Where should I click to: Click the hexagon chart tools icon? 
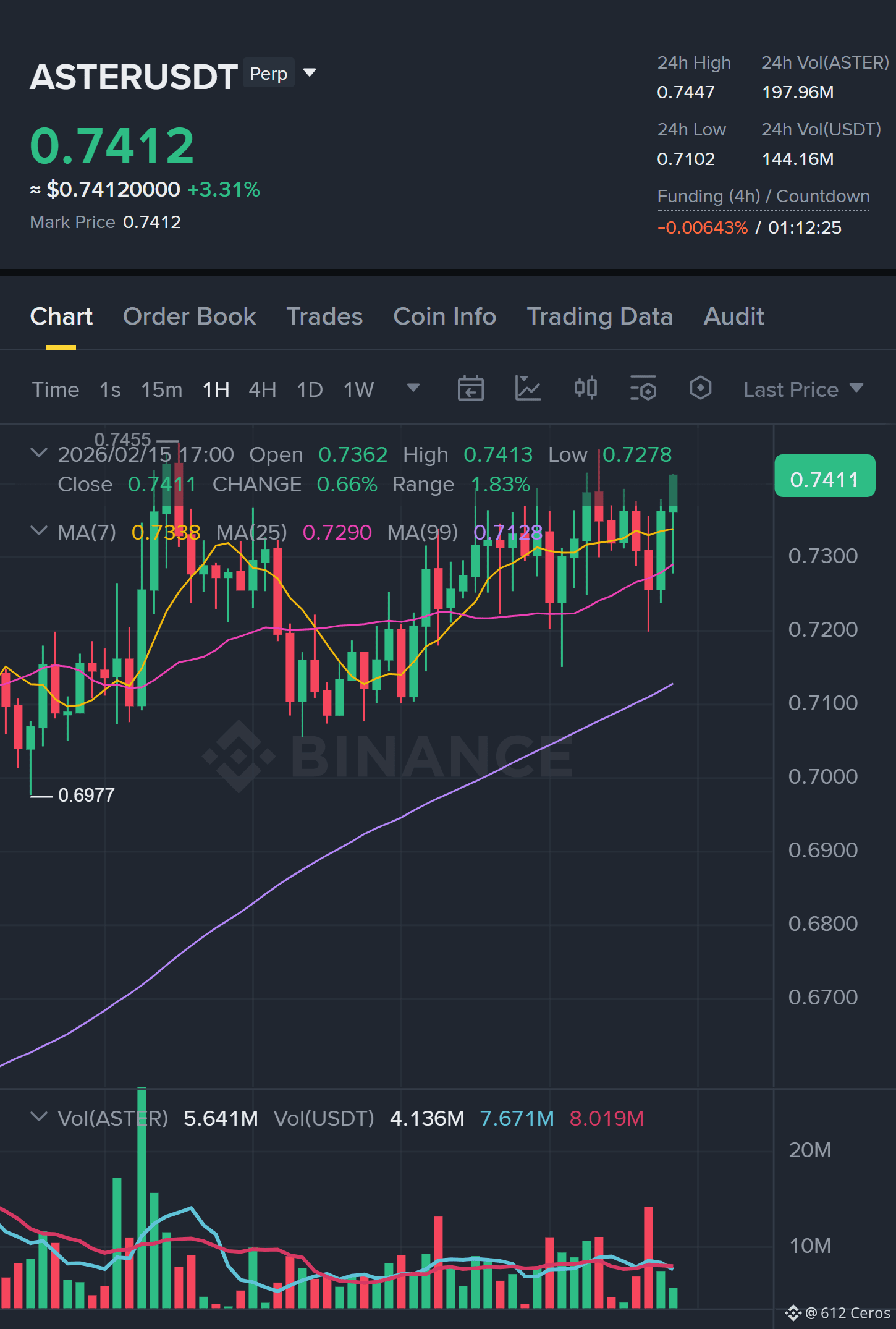click(x=700, y=389)
